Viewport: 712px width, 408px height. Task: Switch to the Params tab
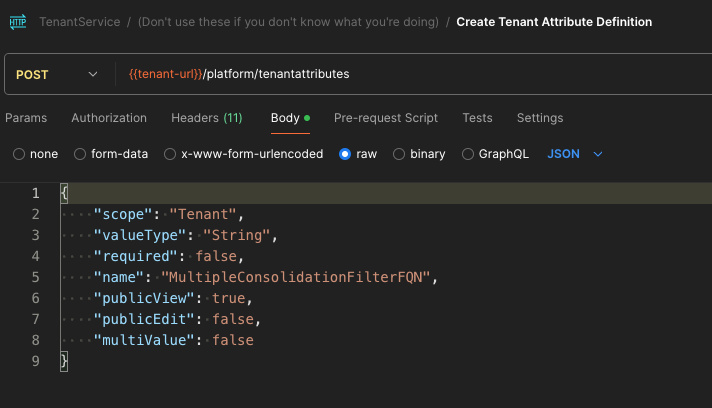[x=26, y=118]
